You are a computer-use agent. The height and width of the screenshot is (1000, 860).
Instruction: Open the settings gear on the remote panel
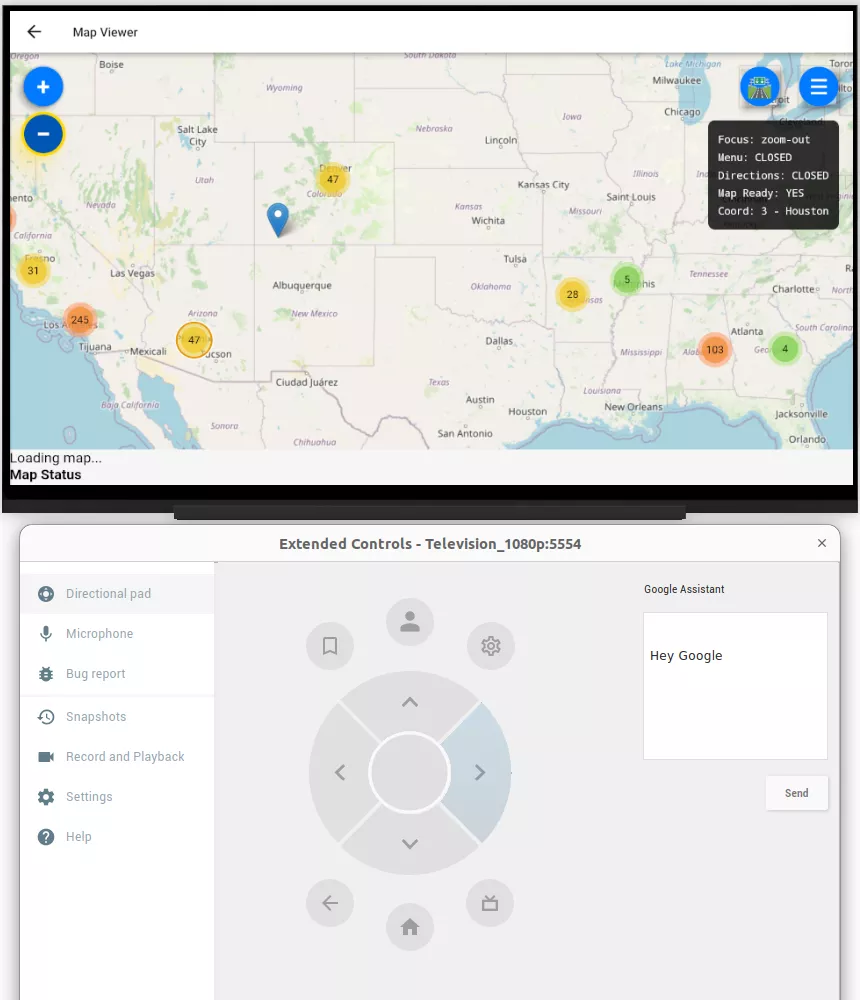[490, 646]
